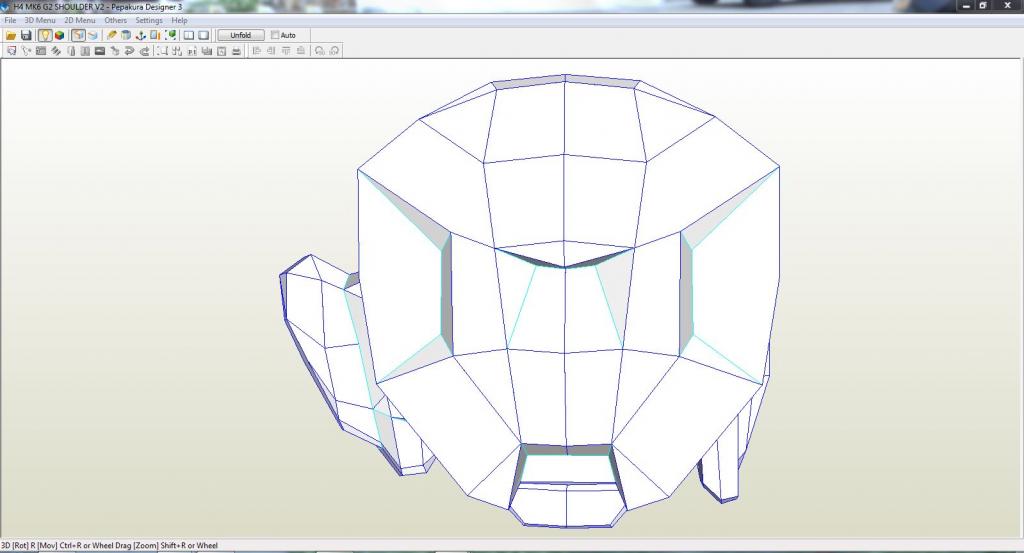Switch to single pane view layout

204,35
